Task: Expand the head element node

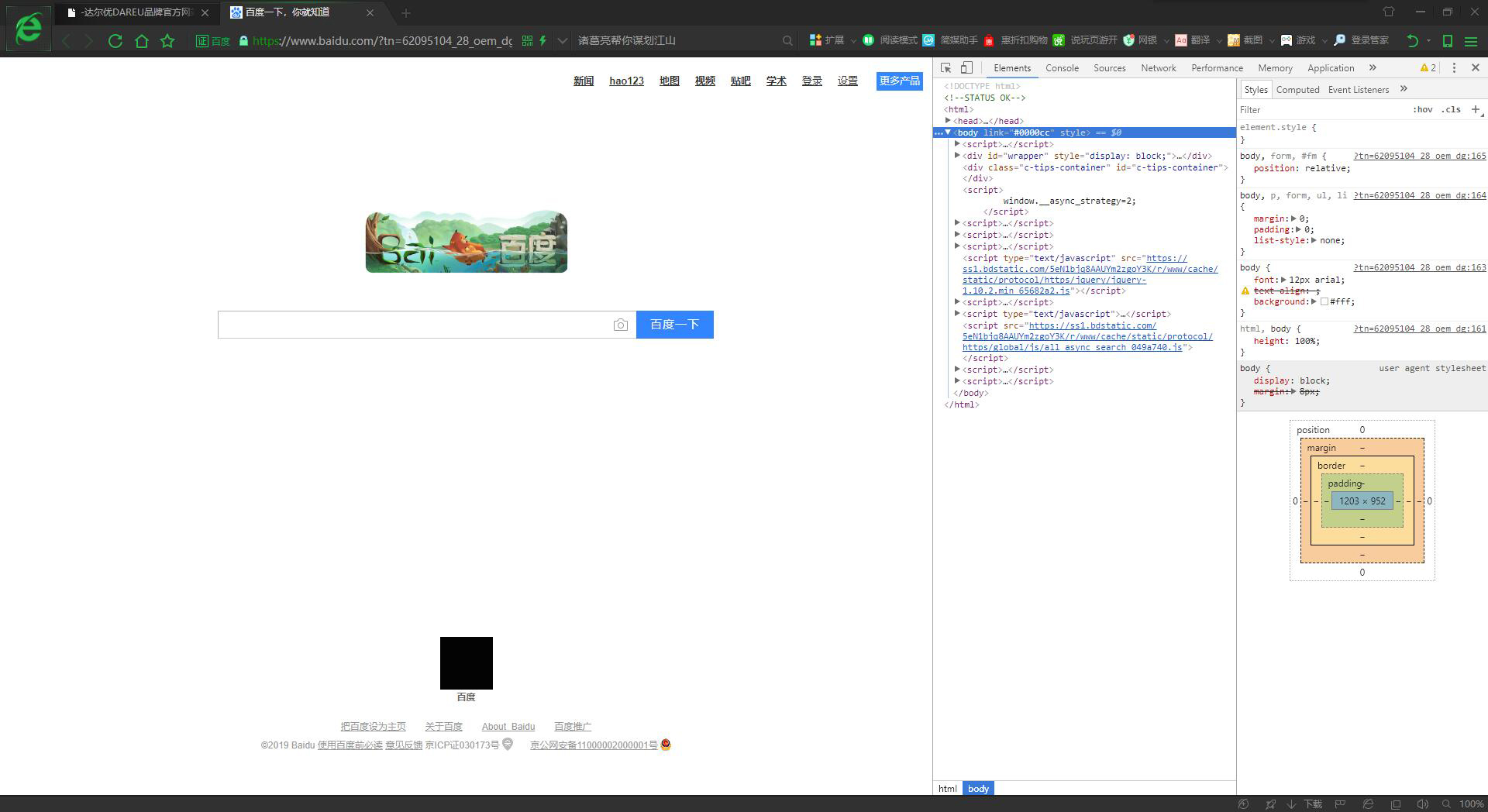Action: pos(948,121)
